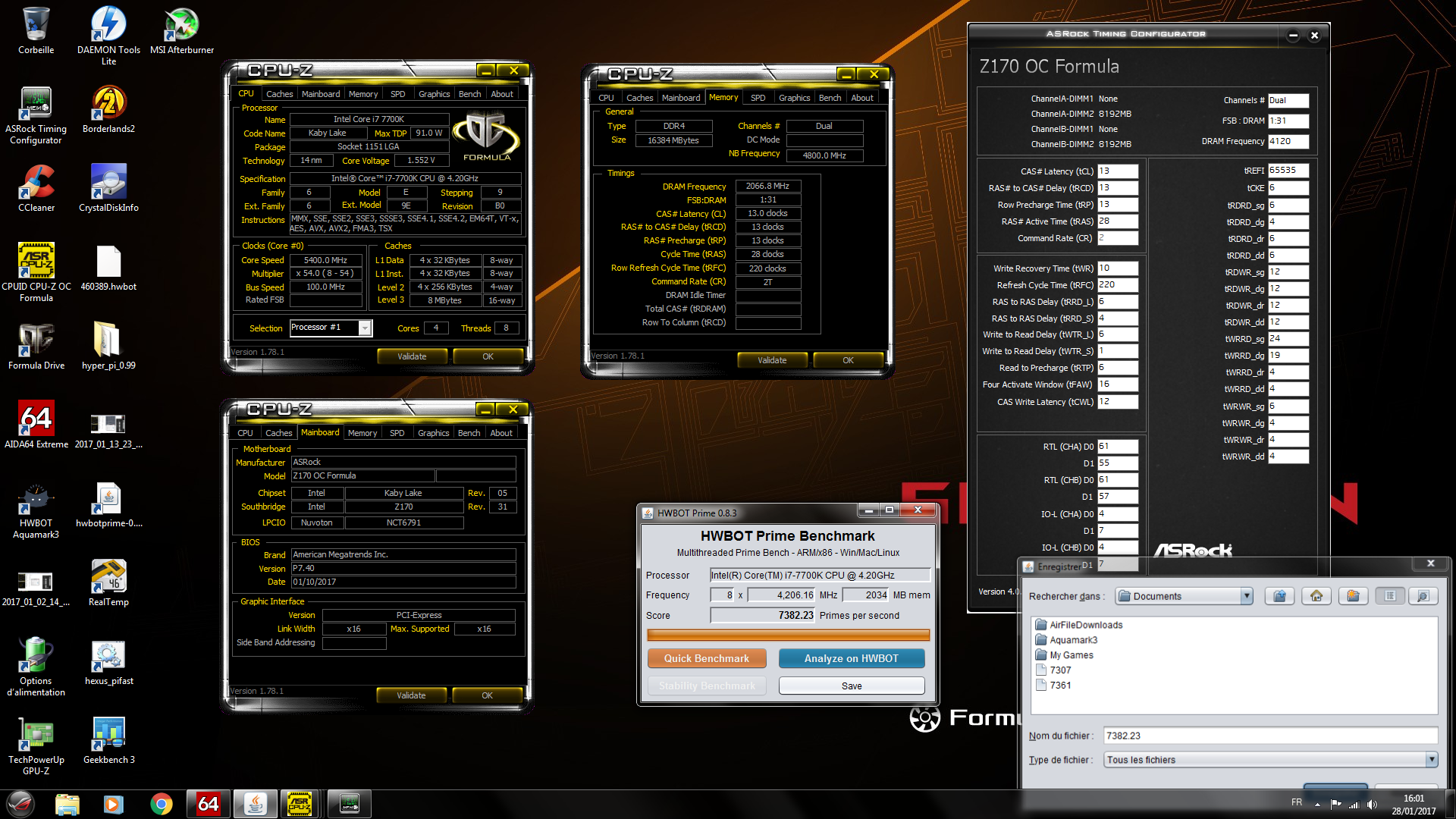Launch CPUID CPU-Z OC Formula shortcut
1456x819 pixels.
[x=36, y=273]
